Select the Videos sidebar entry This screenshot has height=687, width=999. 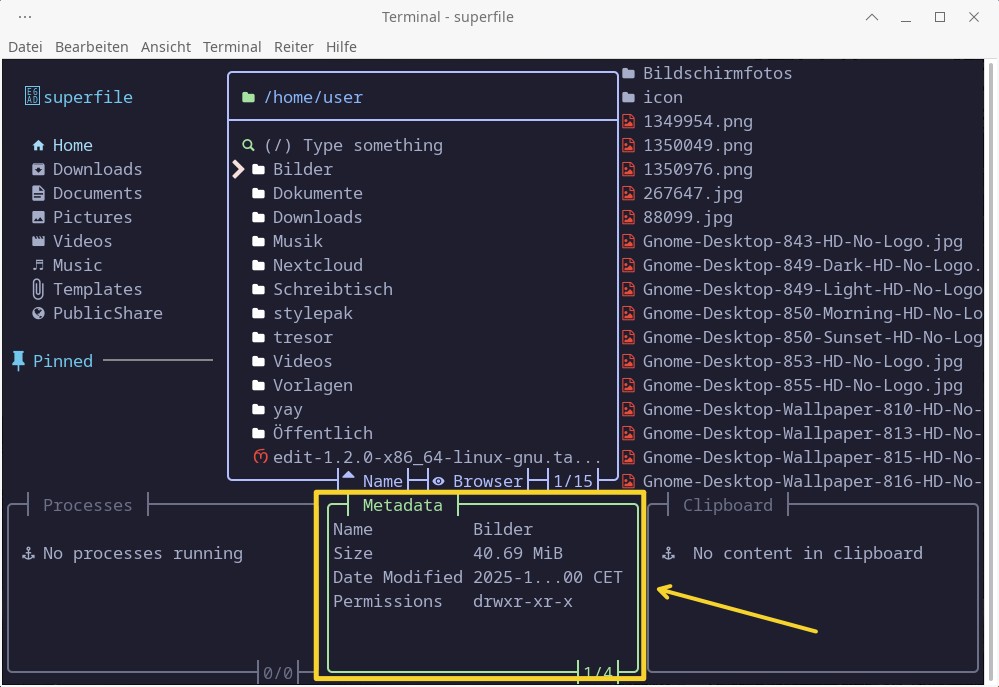[x=82, y=241]
